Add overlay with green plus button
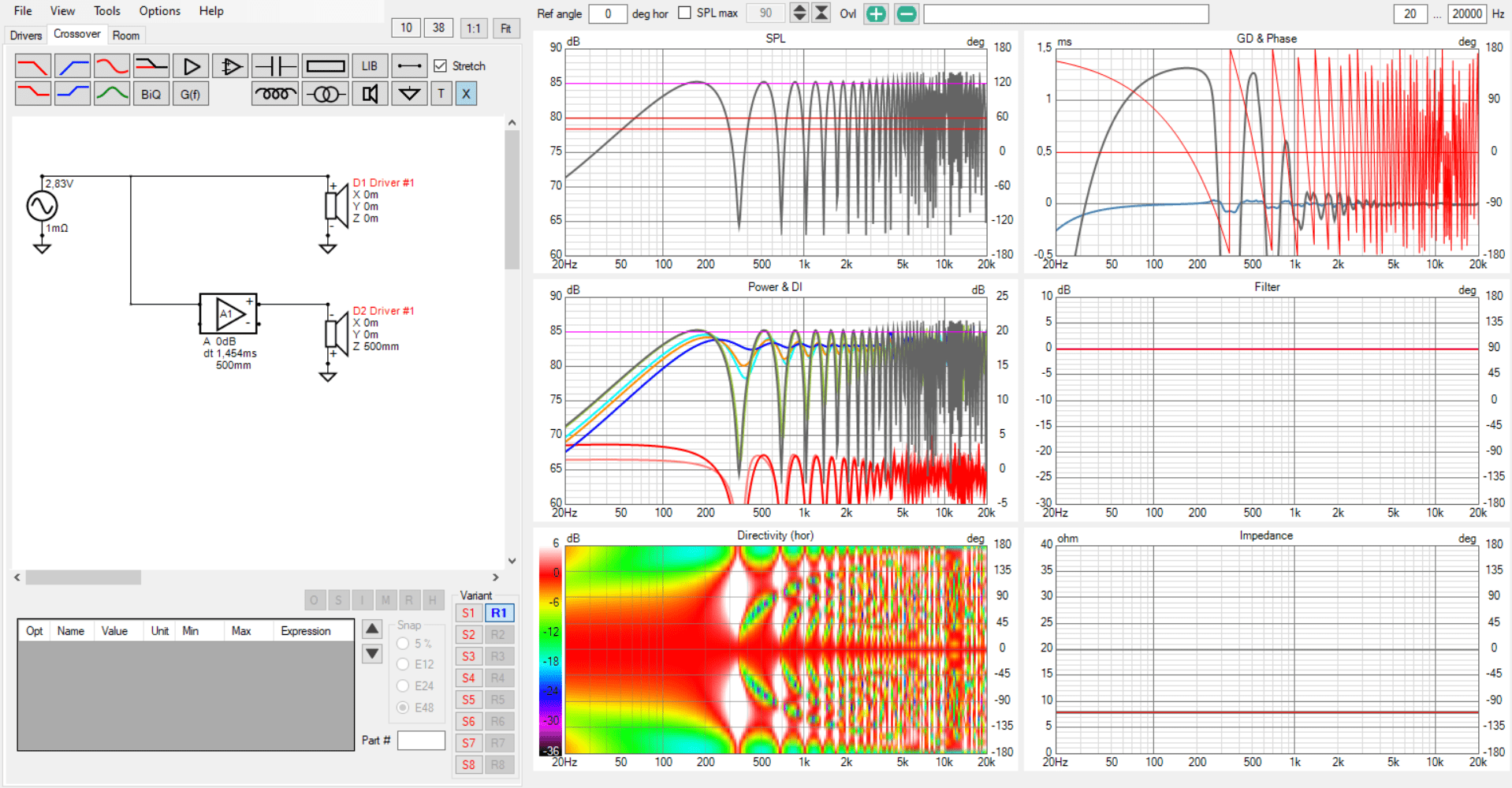Screen dimensions: 1512x788 [876, 13]
